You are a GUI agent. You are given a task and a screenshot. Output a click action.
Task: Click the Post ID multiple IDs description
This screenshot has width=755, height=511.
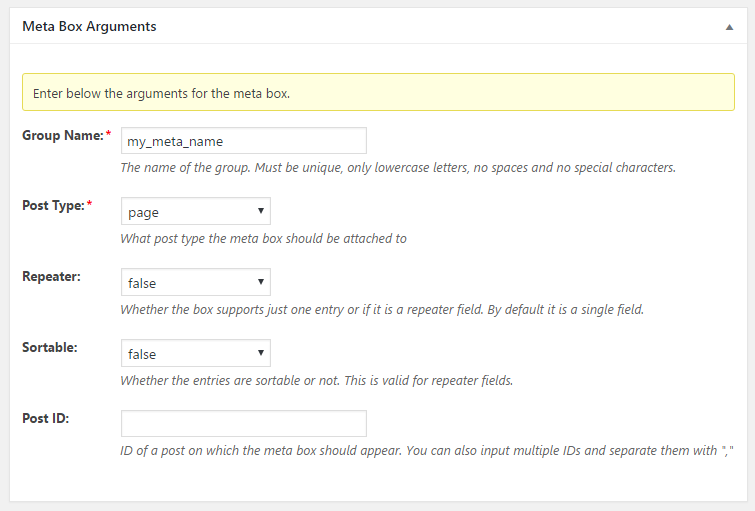tap(427, 451)
